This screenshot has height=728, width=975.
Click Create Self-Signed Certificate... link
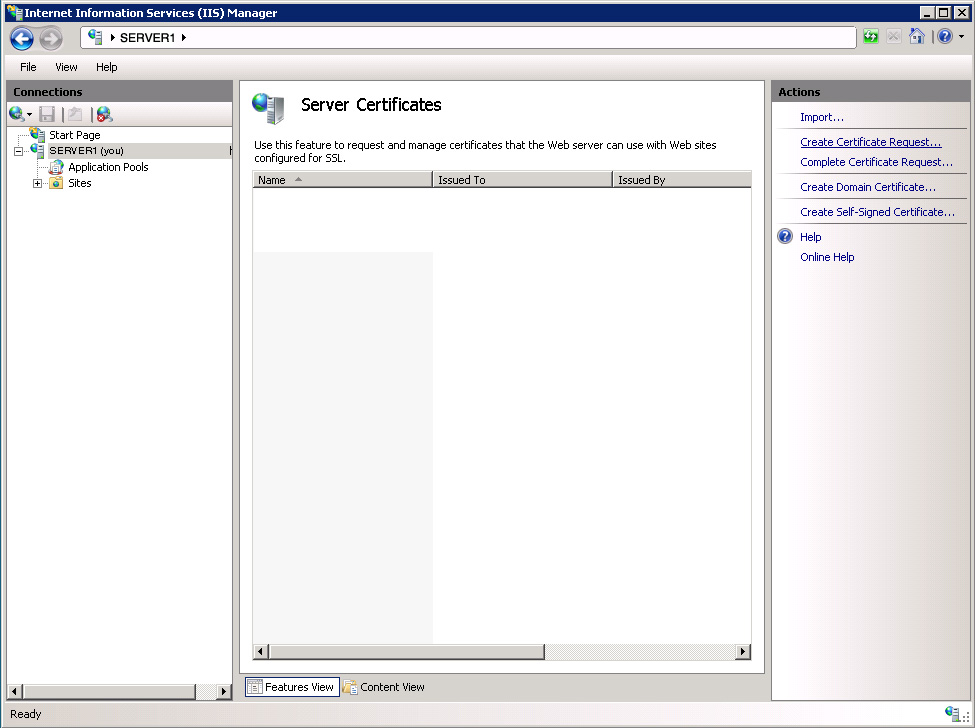pyautogui.click(x=877, y=212)
